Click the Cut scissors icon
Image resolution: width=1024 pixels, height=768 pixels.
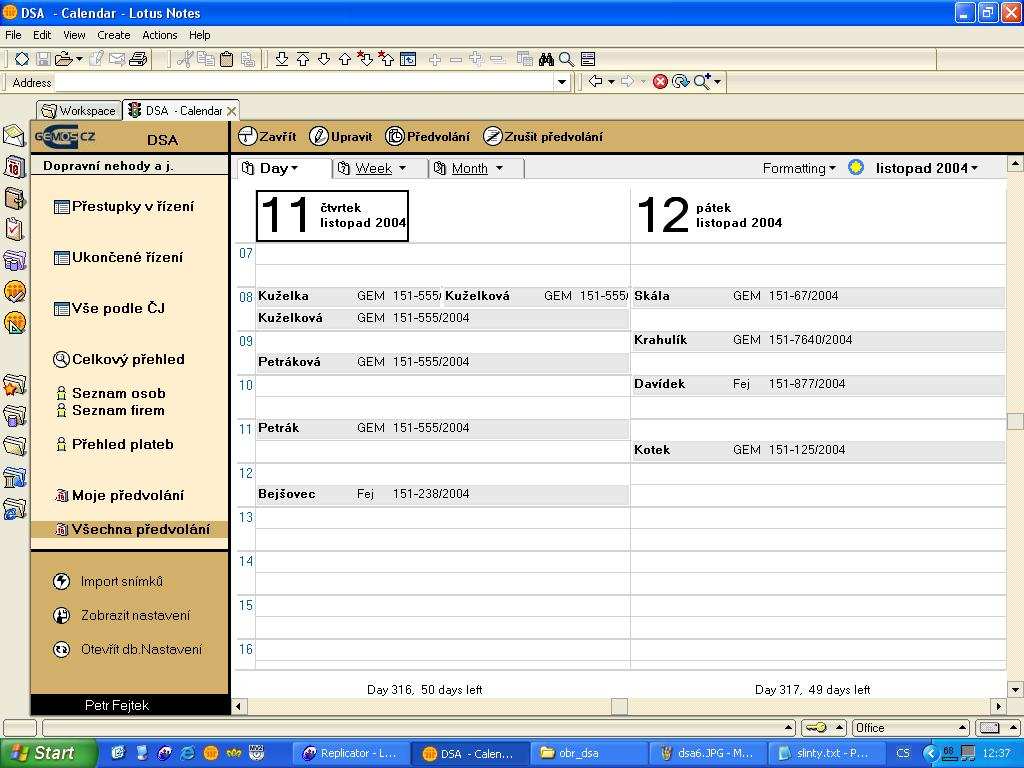[x=185, y=59]
